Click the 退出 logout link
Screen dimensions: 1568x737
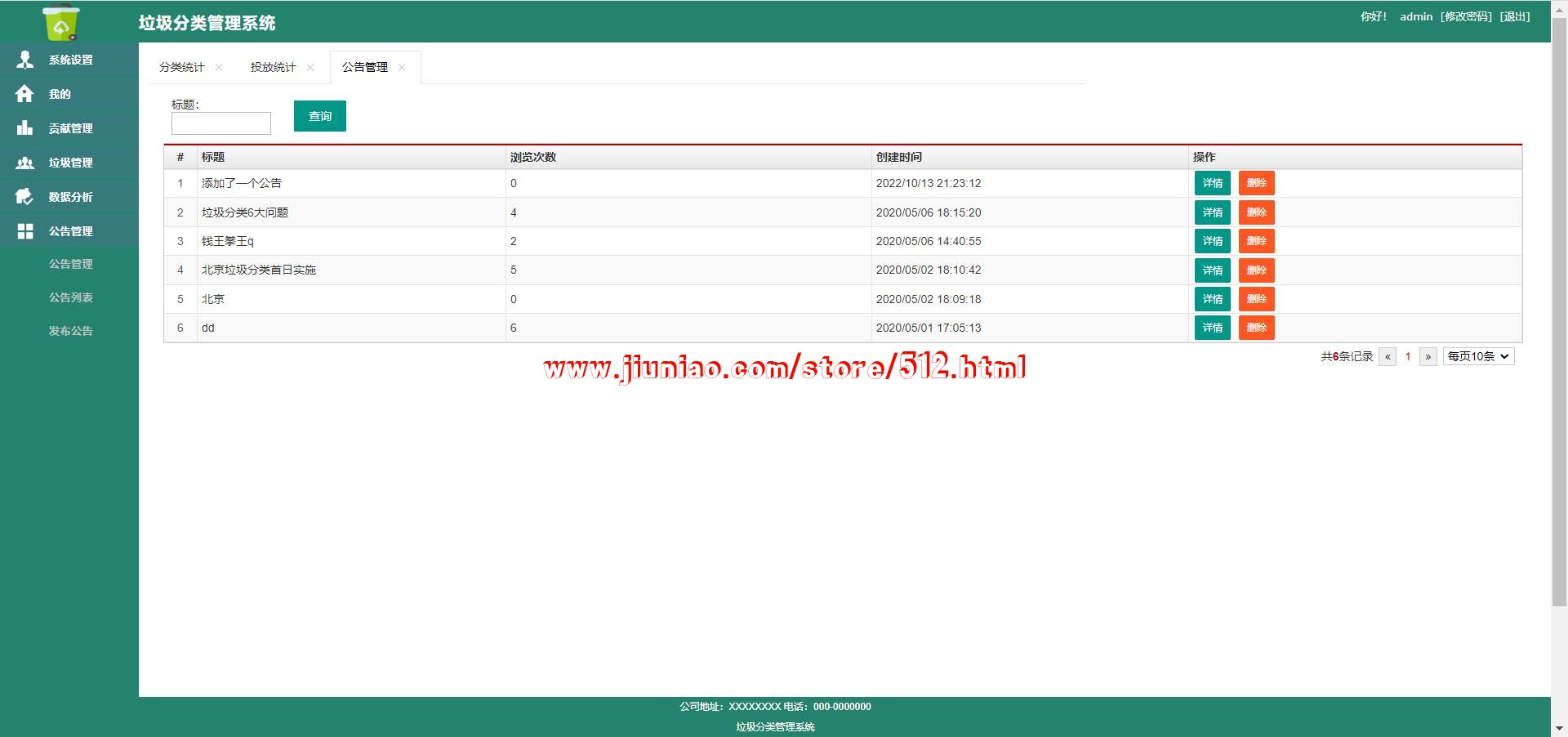point(1515,16)
